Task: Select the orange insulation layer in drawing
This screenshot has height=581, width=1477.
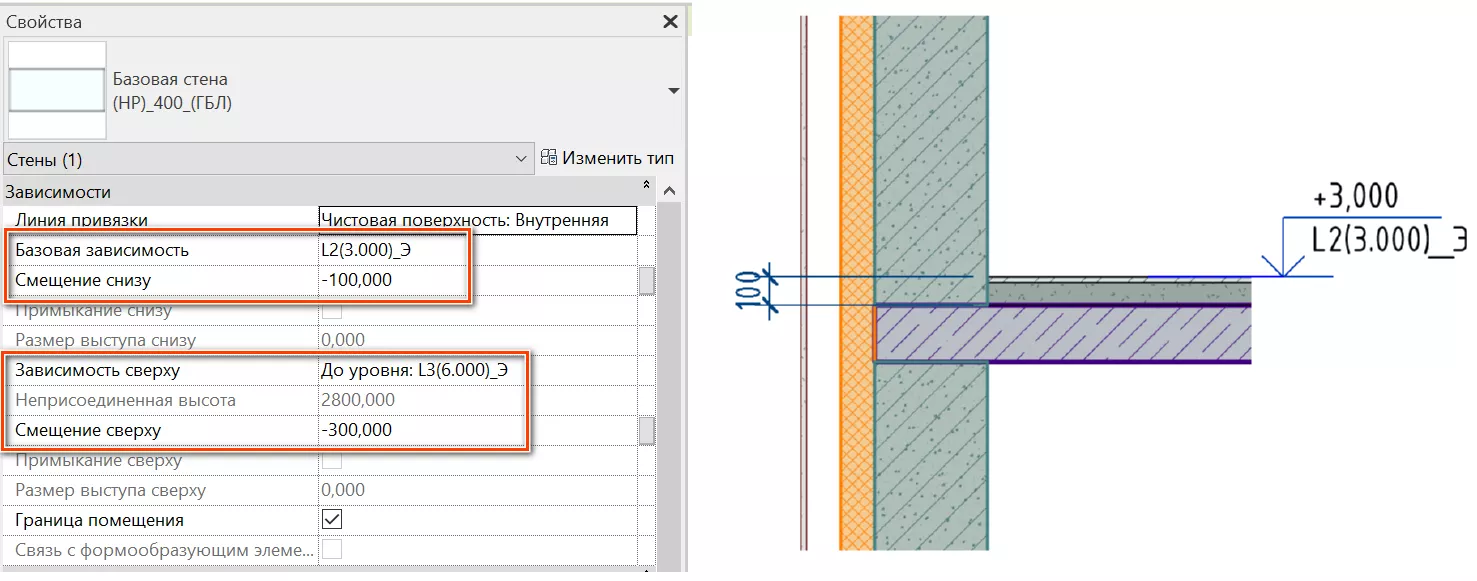Action: (857, 150)
